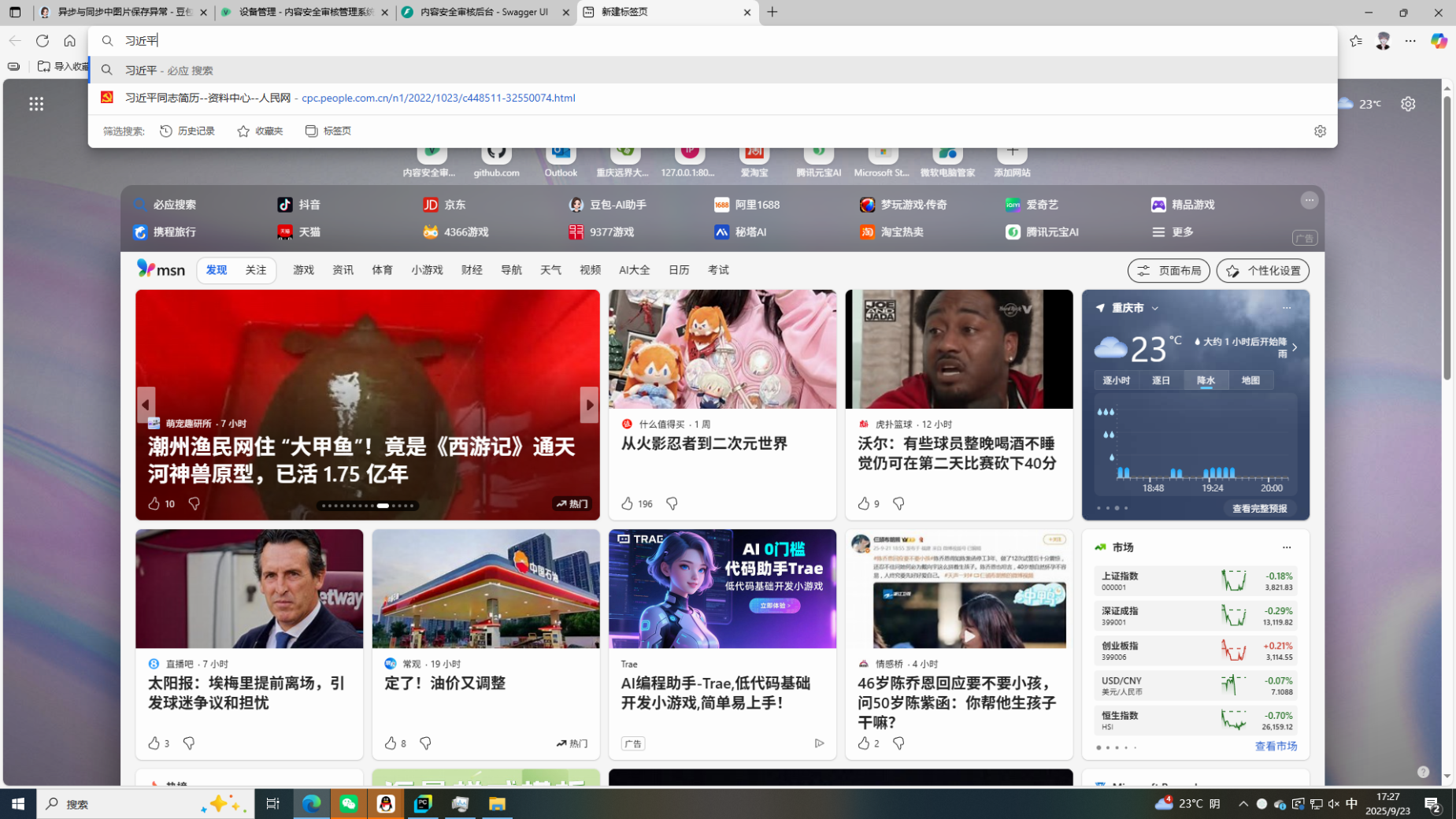Like the 潮州渔民 turtle news story
Screen dimensions: 1456x819
pos(154,503)
